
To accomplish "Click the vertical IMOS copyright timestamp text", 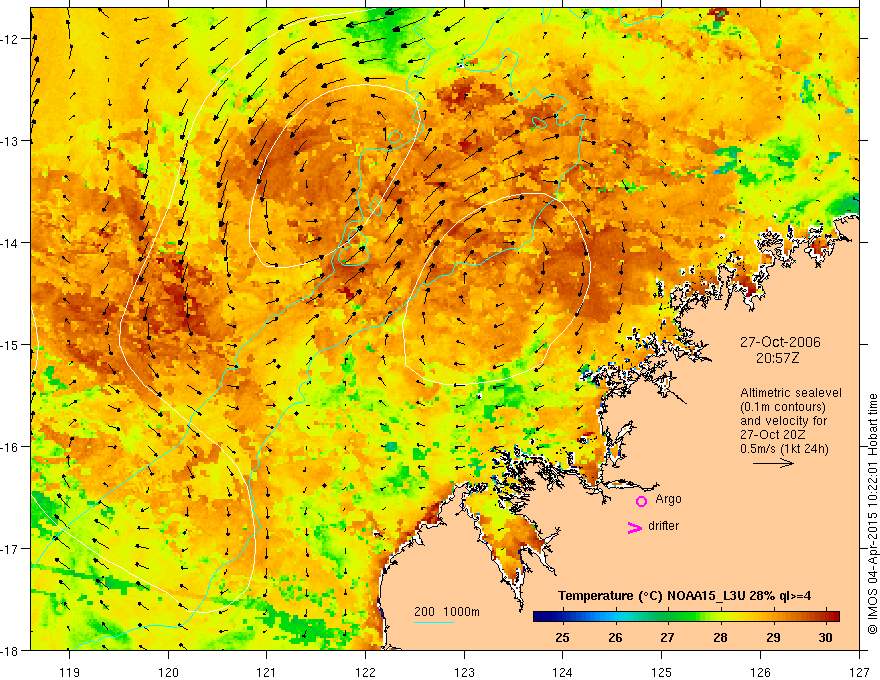I will pyautogui.click(x=872, y=514).
